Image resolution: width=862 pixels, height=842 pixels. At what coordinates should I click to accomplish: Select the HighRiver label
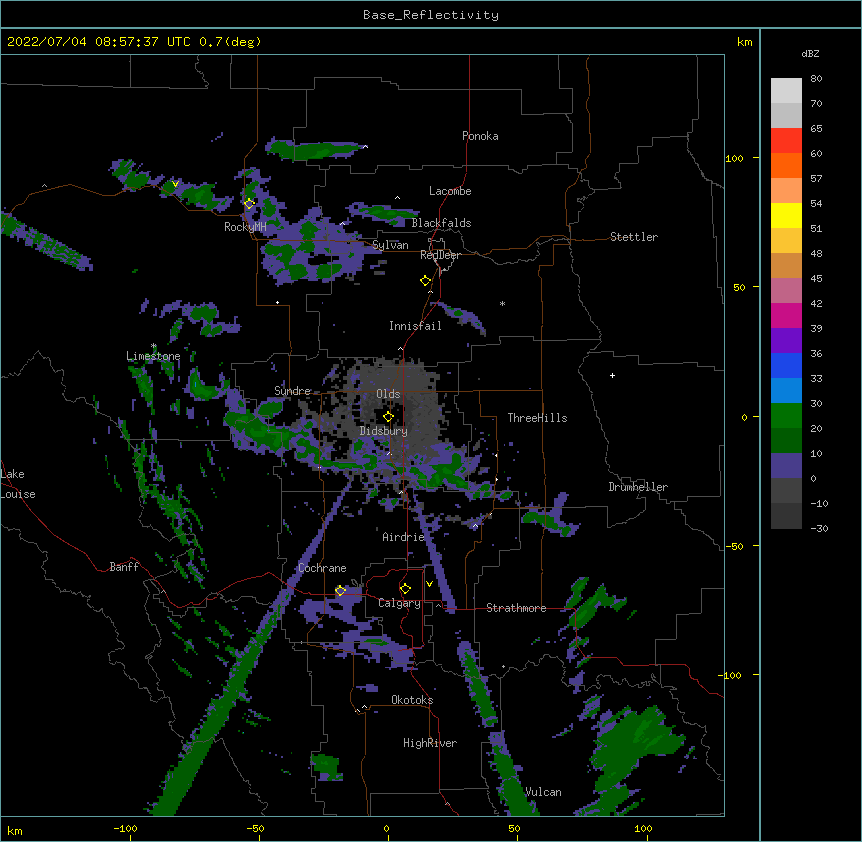(430, 743)
